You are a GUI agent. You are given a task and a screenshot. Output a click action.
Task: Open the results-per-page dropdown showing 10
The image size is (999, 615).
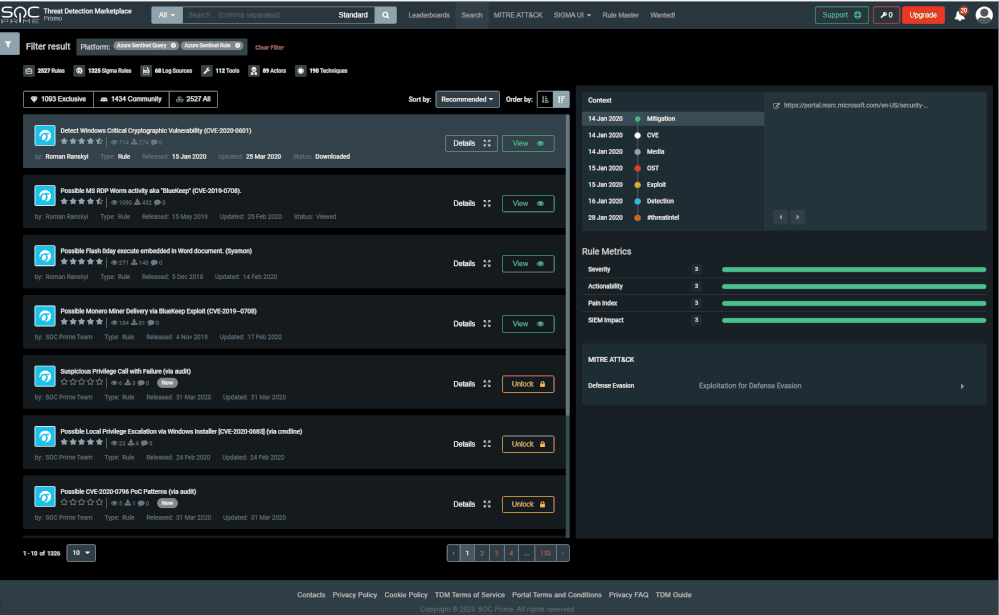click(x=81, y=553)
